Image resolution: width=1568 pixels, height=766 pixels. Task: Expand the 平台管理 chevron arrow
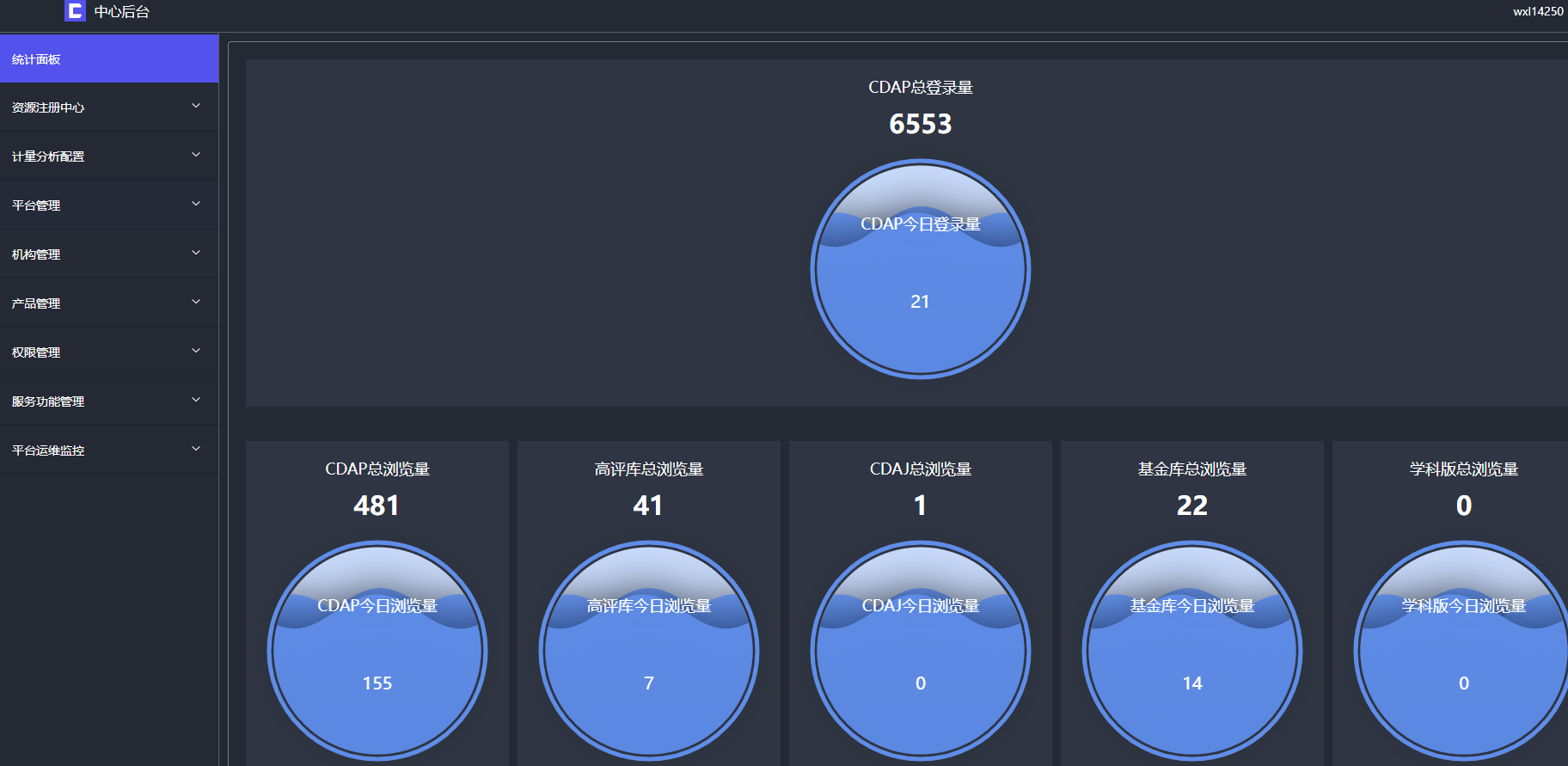pyautogui.click(x=196, y=204)
